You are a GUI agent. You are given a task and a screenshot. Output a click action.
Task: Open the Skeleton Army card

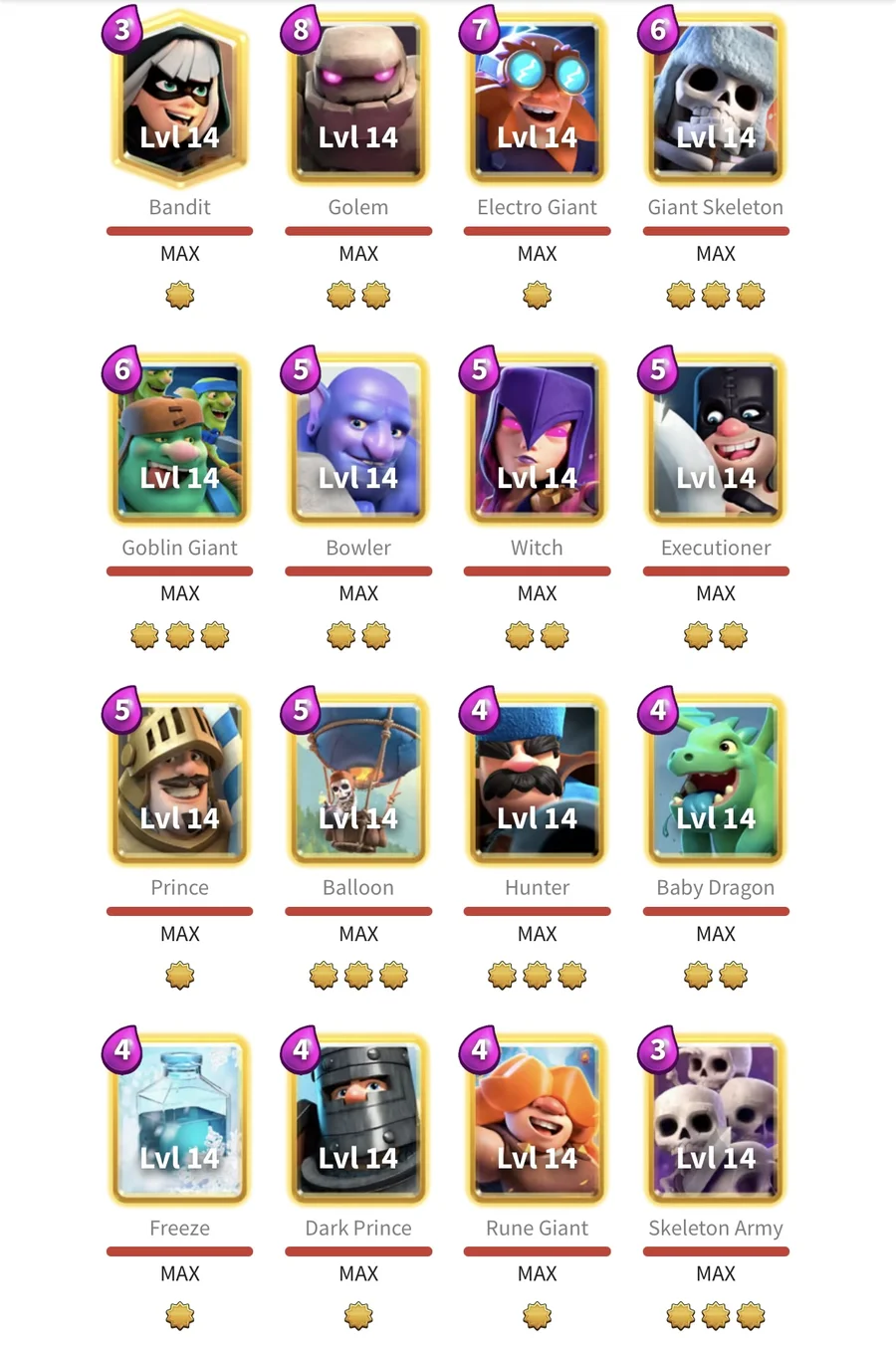716,1119
